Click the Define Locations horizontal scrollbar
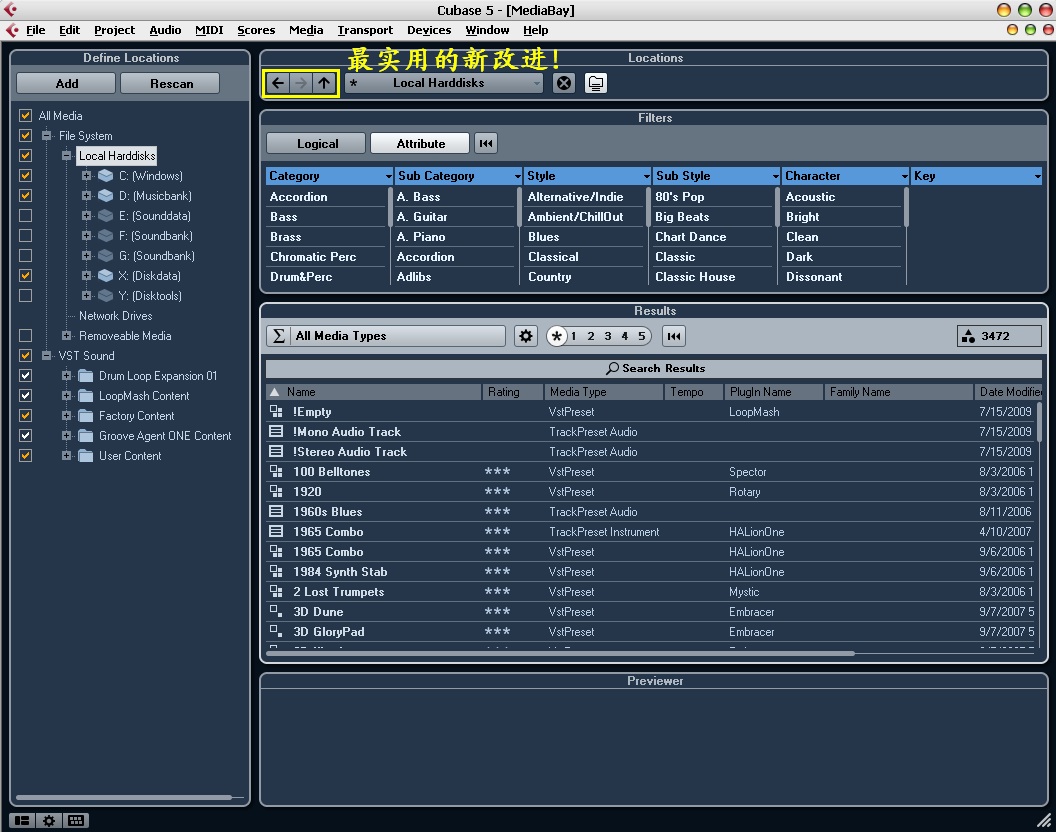1056x832 pixels. [x=124, y=797]
